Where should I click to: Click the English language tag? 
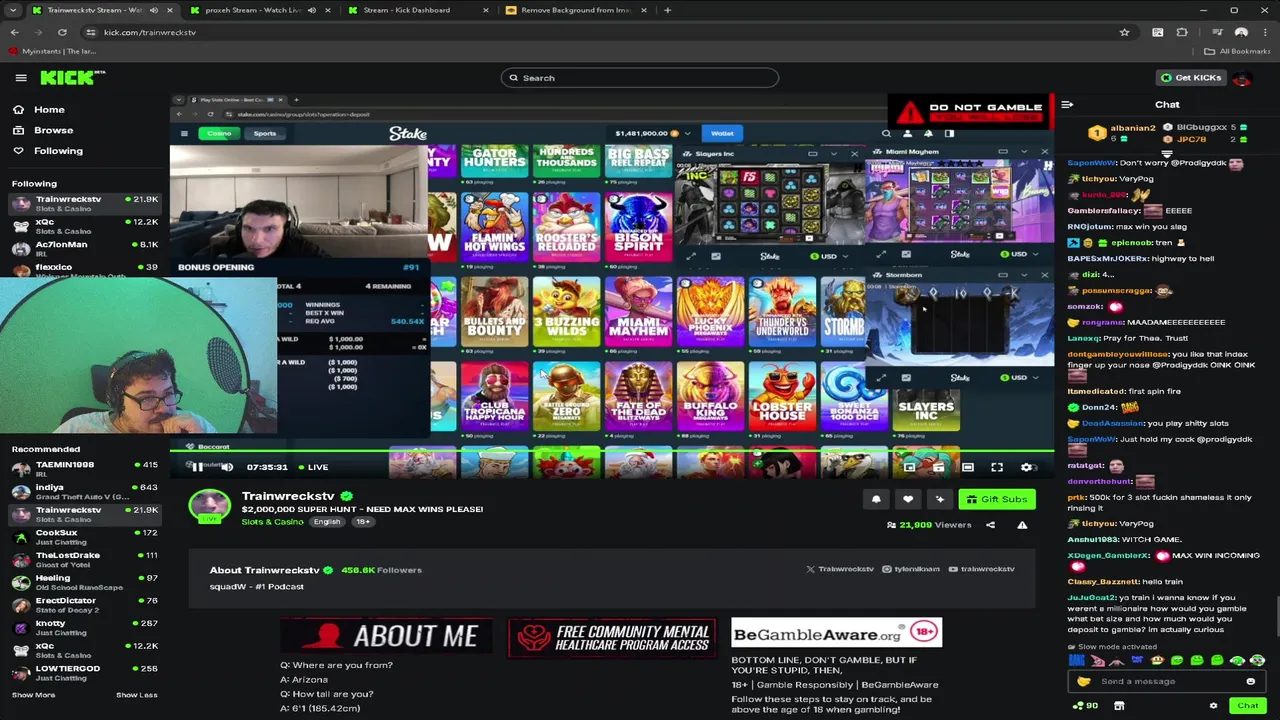[x=327, y=522]
